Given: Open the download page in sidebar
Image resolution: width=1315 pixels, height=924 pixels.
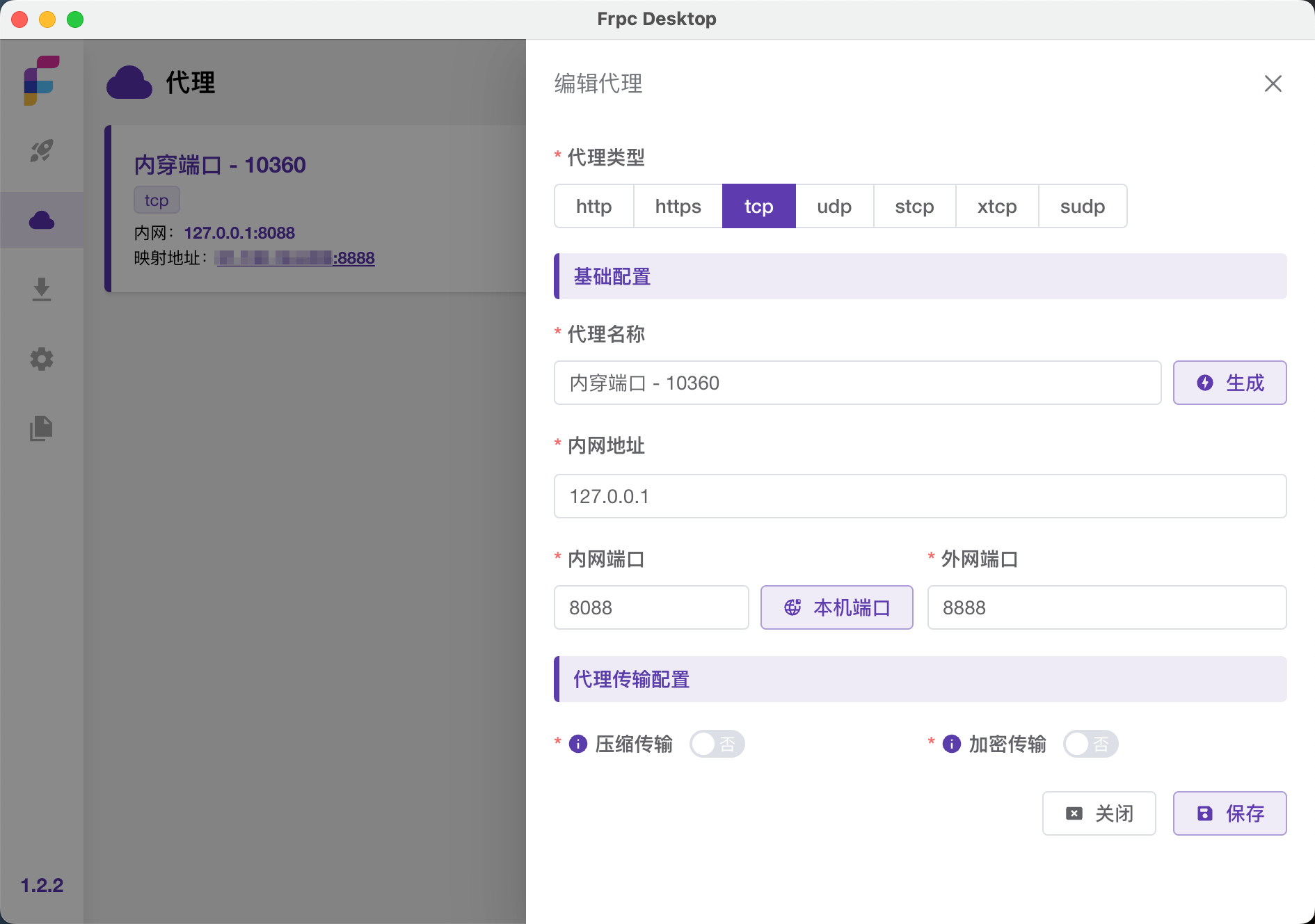Looking at the screenshot, I should 42,289.
